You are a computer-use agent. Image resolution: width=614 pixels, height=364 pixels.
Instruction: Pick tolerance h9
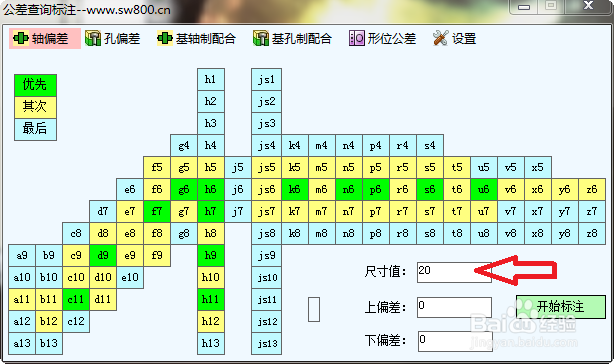point(211,256)
